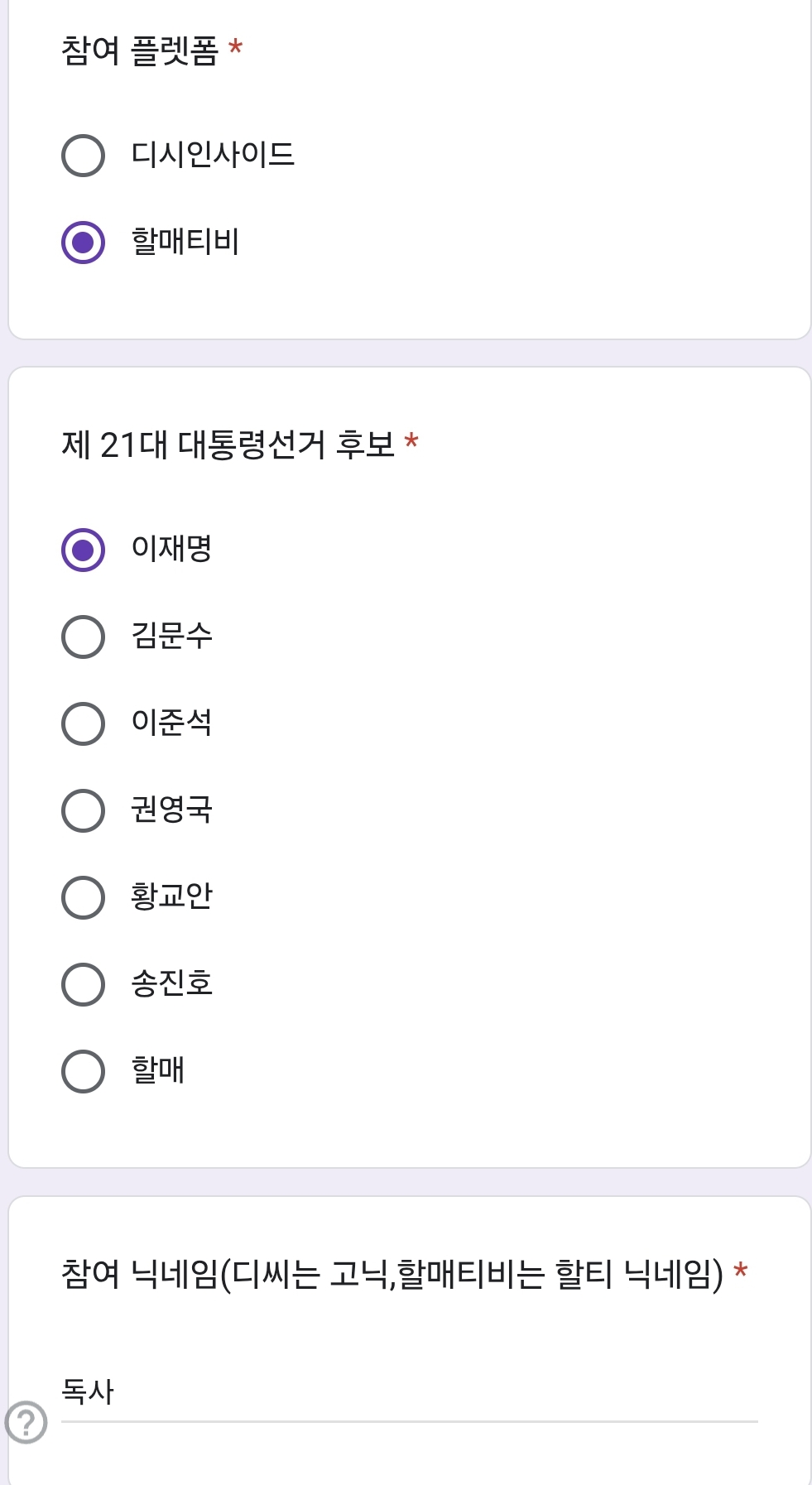Click the 이재명 label text
This screenshot has height=1485, width=812.
click(172, 549)
